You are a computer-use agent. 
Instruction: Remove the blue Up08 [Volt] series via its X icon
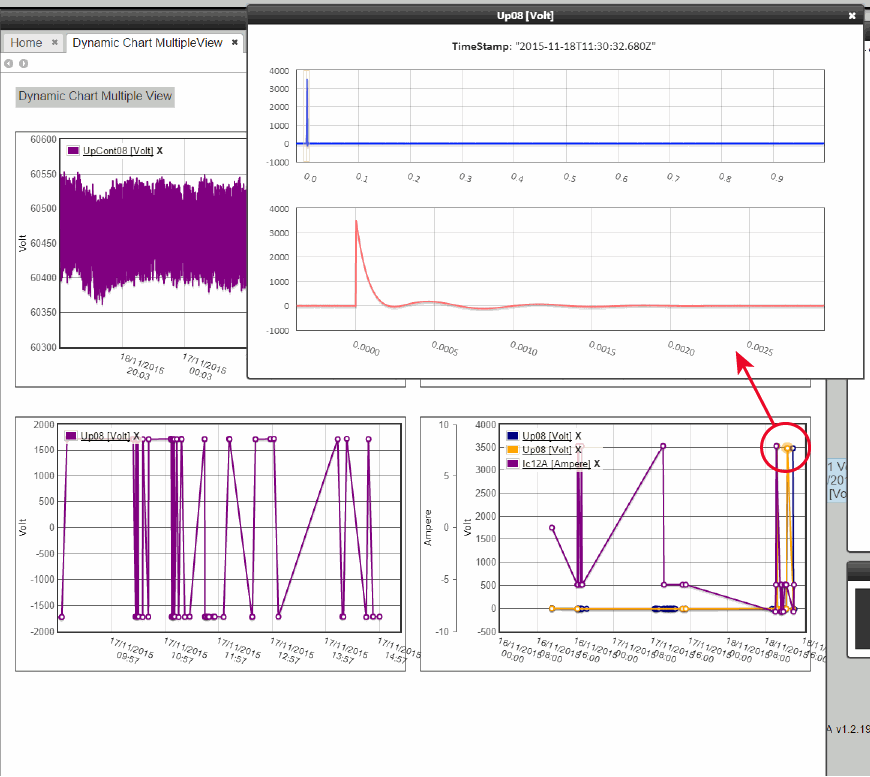click(578, 436)
